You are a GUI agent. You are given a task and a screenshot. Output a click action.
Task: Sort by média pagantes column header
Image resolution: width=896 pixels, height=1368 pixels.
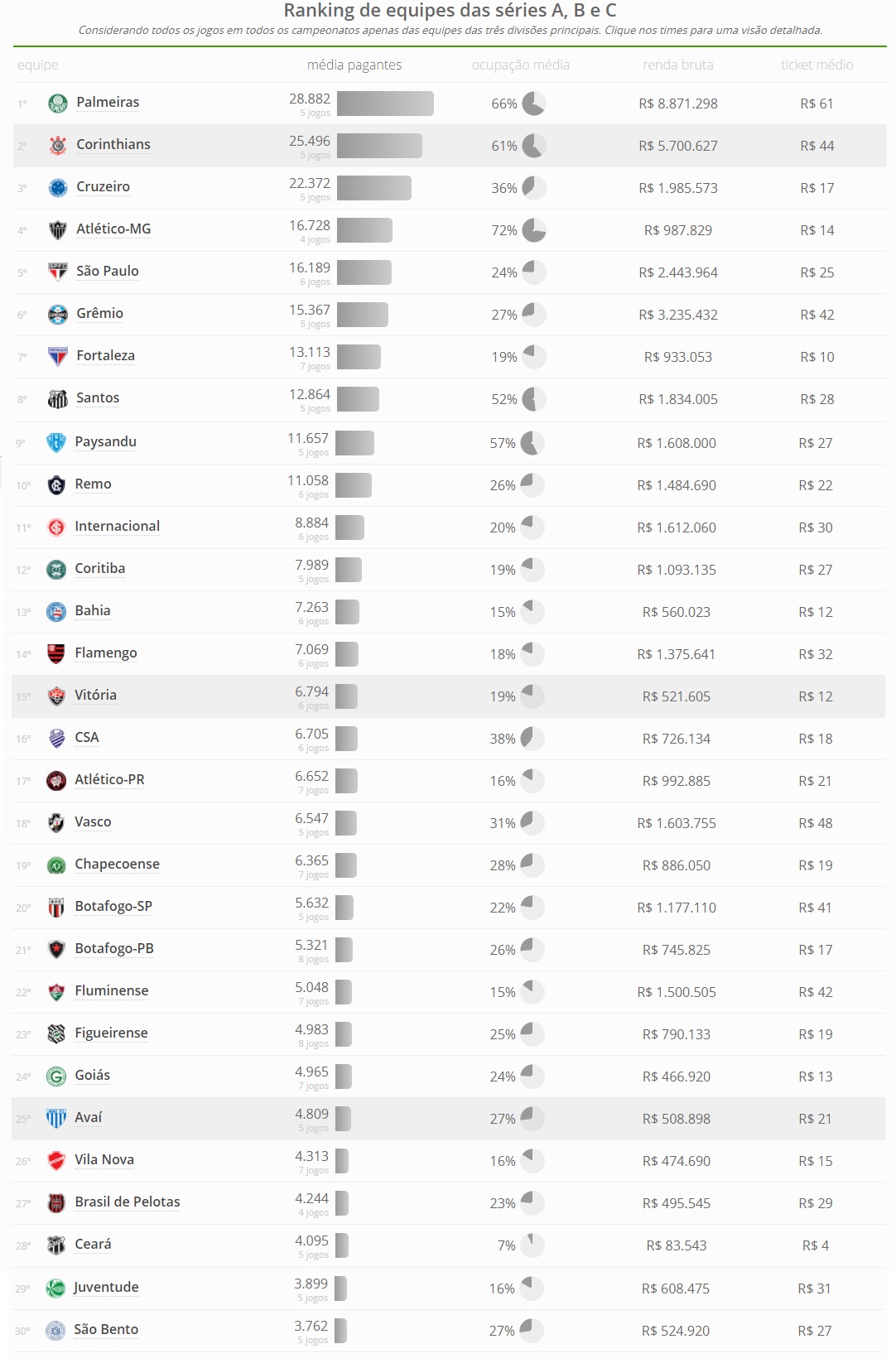pos(354,65)
